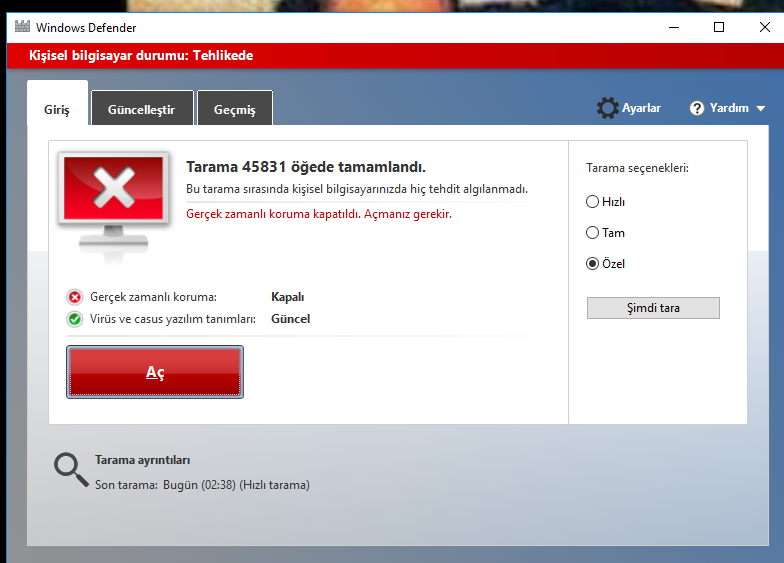Click the Windows Defender castle icon in title bar
Image resolution: width=784 pixels, height=563 pixels.
22,26
